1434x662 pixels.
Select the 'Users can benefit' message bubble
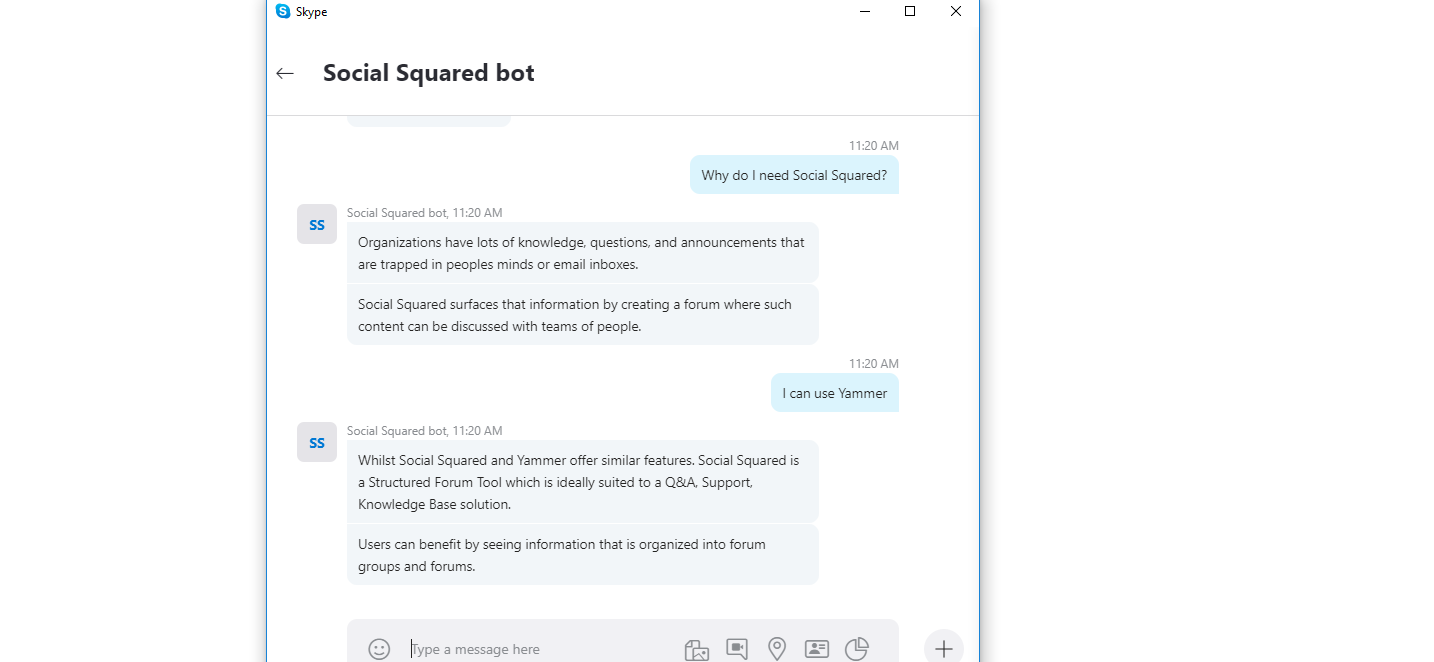point(582,555)
